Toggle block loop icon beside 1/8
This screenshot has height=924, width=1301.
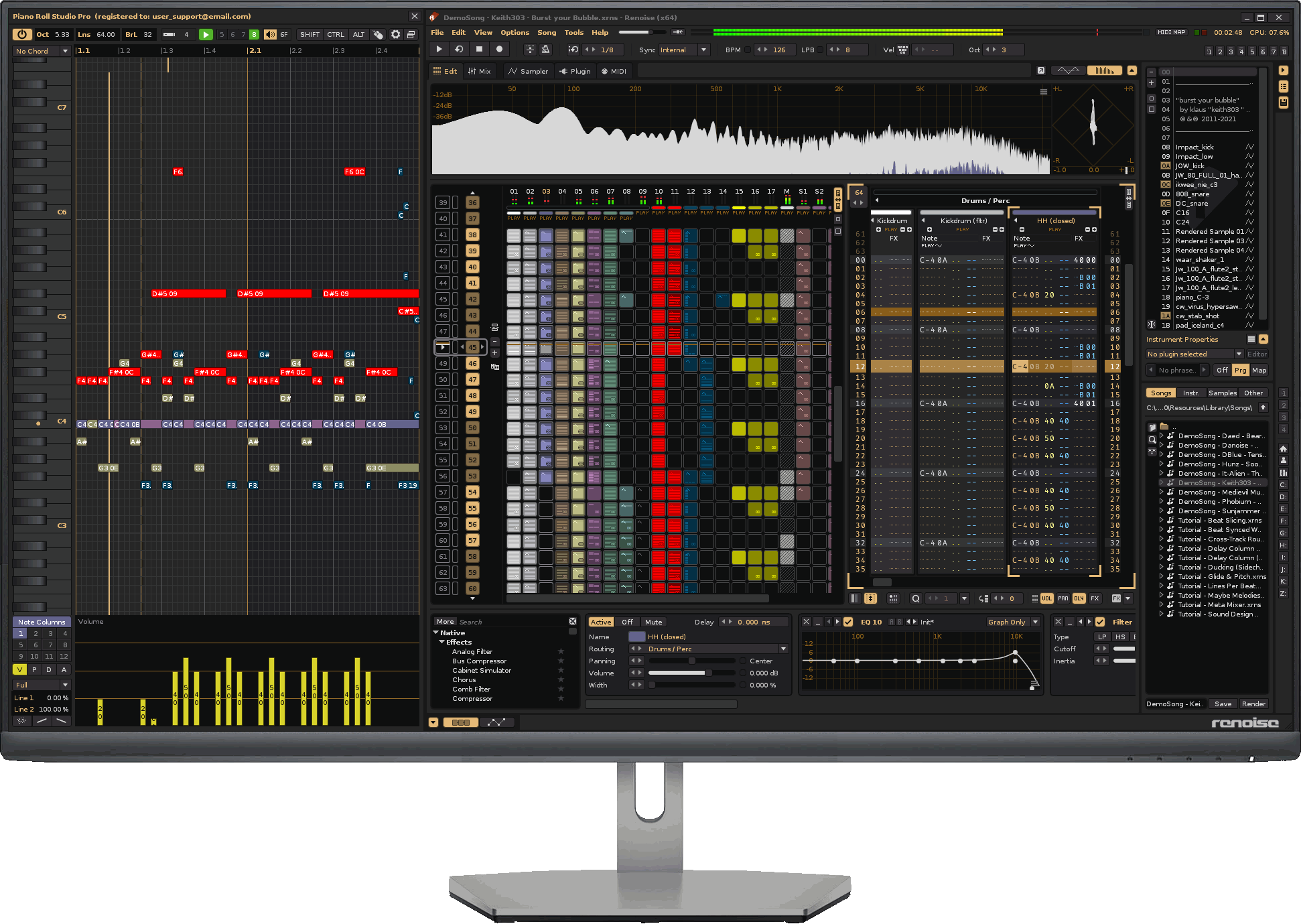[573, 50]
